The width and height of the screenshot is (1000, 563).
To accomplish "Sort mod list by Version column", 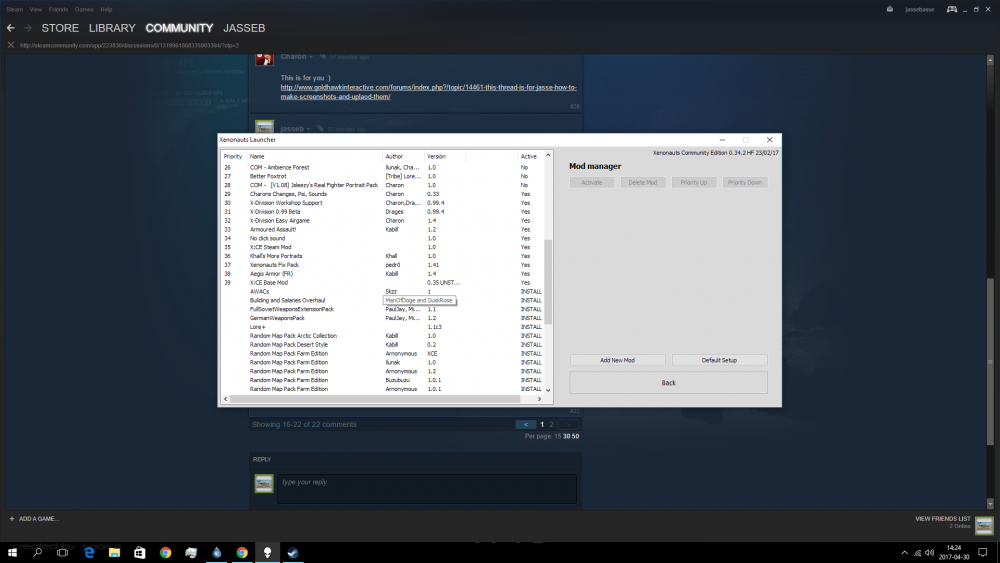I will click(x=445, y=156).
